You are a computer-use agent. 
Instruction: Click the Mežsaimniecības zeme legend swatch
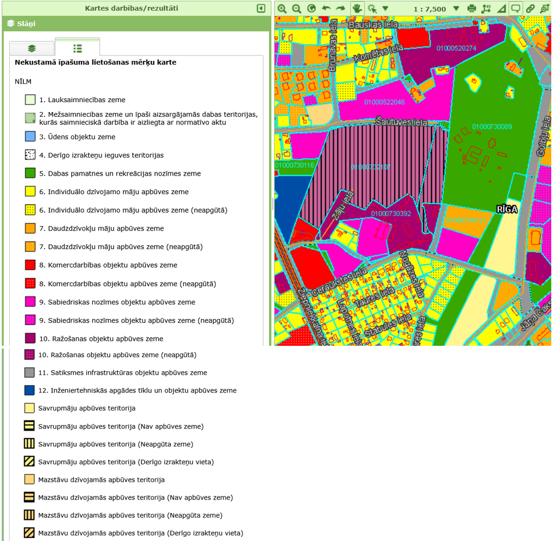(x=30, y=118)
